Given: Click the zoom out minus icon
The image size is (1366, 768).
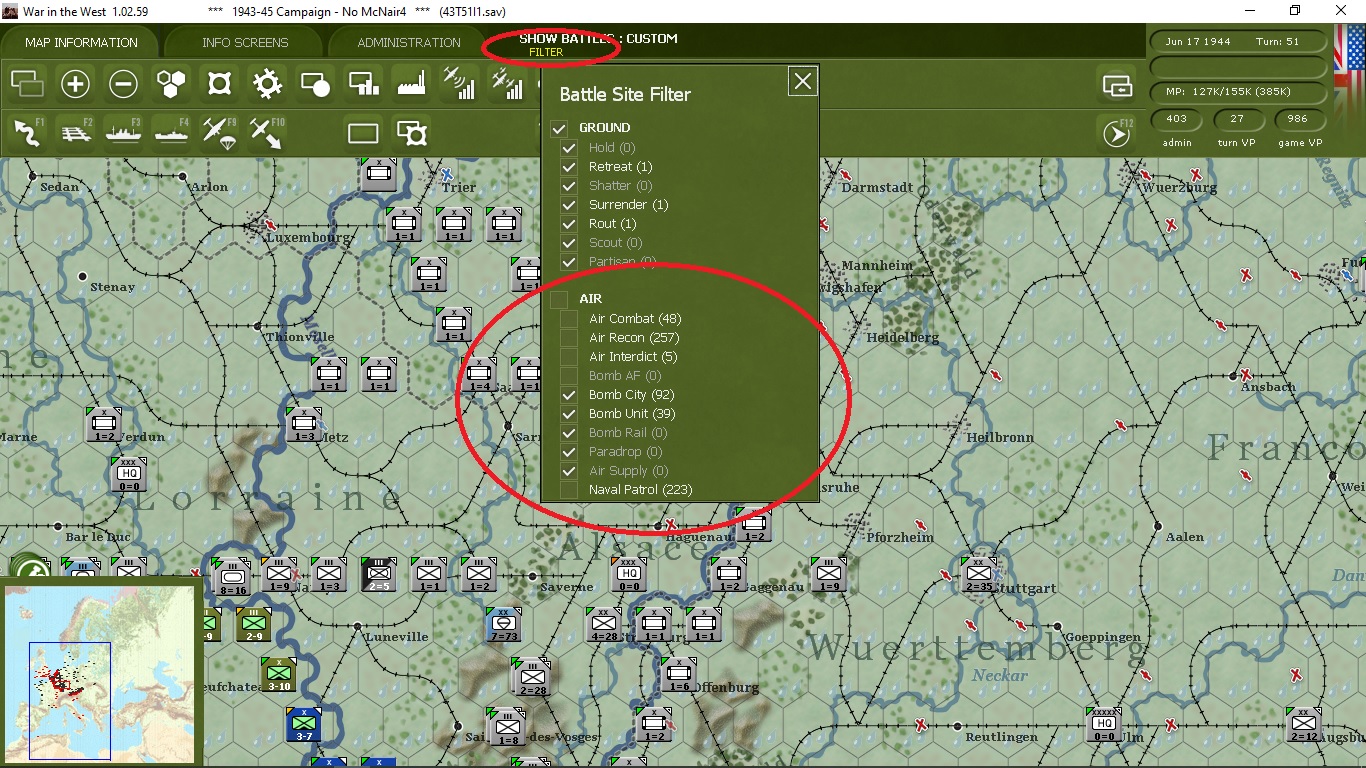Looking at the screenshot, I should click(x=123, y=84).
